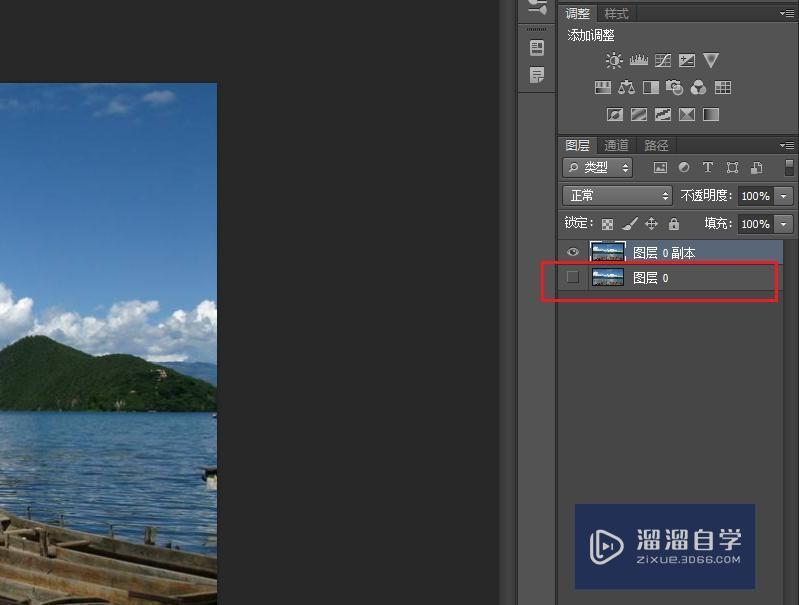Filter layers for shape layers
The height and width of the screenshot is (605, 799).
point(732,167)
